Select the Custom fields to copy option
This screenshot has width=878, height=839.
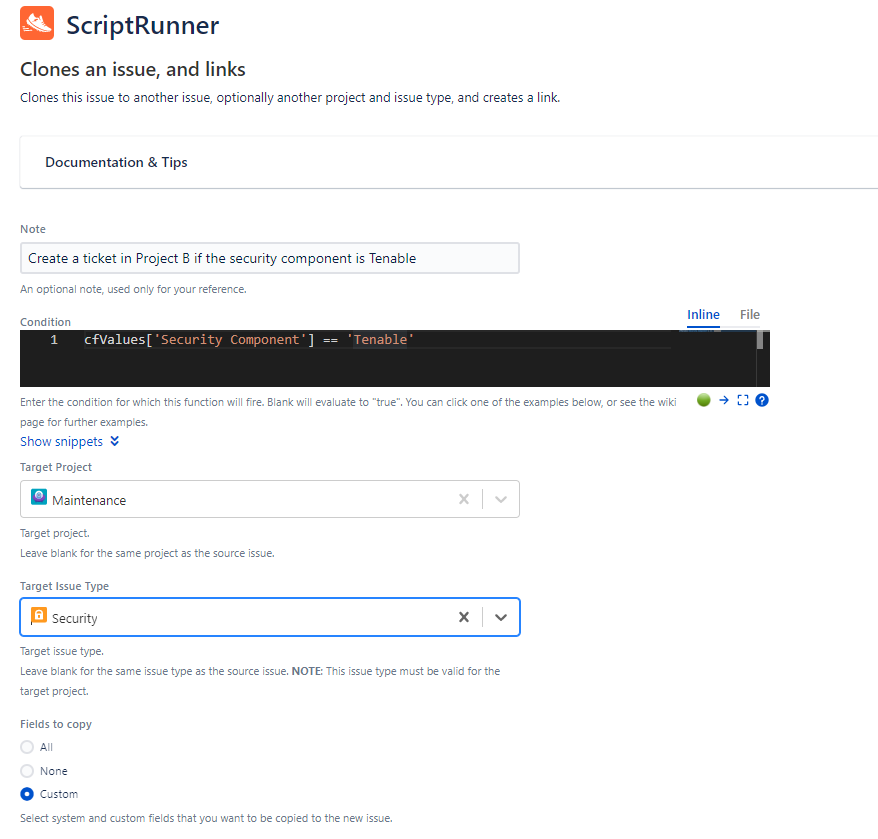tap(27, 793)
